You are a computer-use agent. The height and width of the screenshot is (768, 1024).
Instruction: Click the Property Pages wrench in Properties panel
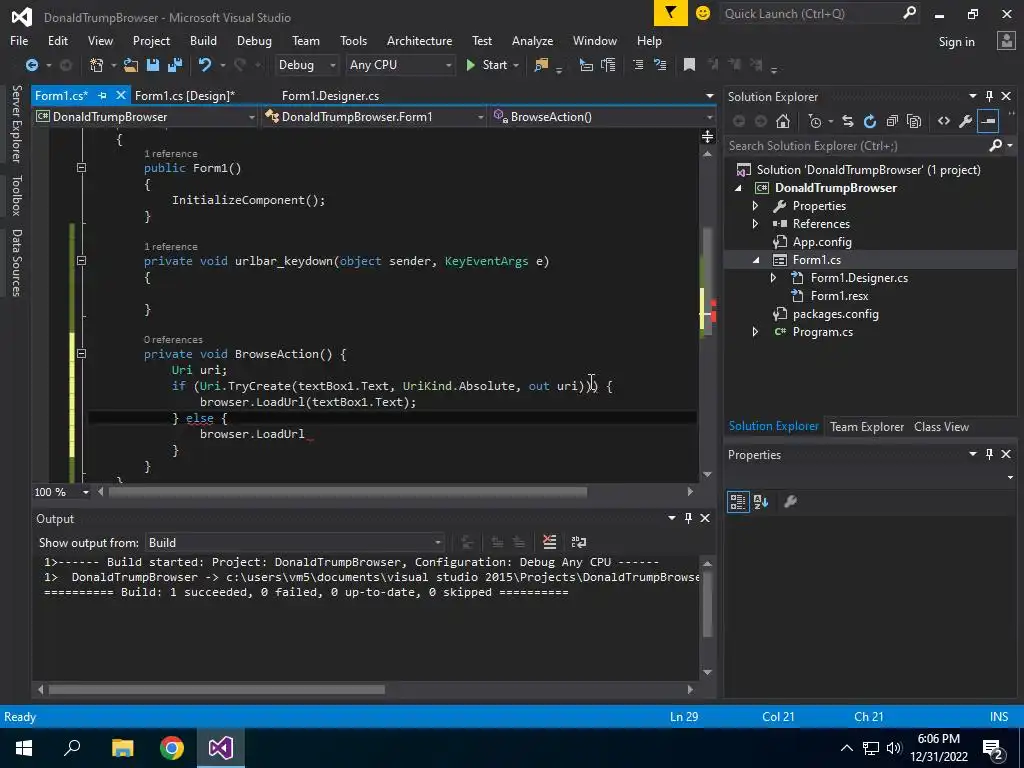coord(790,502)
